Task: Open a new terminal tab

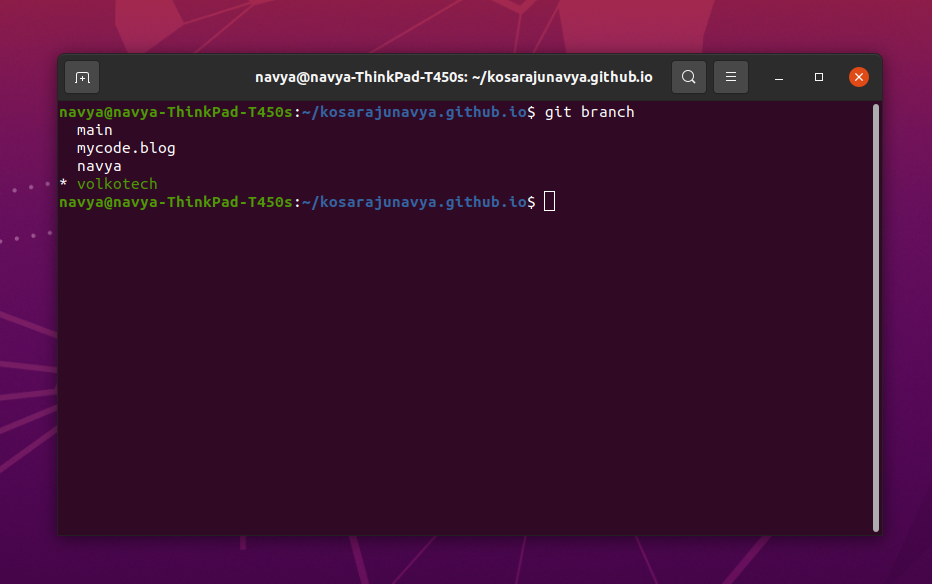Action: click(81, 77)
